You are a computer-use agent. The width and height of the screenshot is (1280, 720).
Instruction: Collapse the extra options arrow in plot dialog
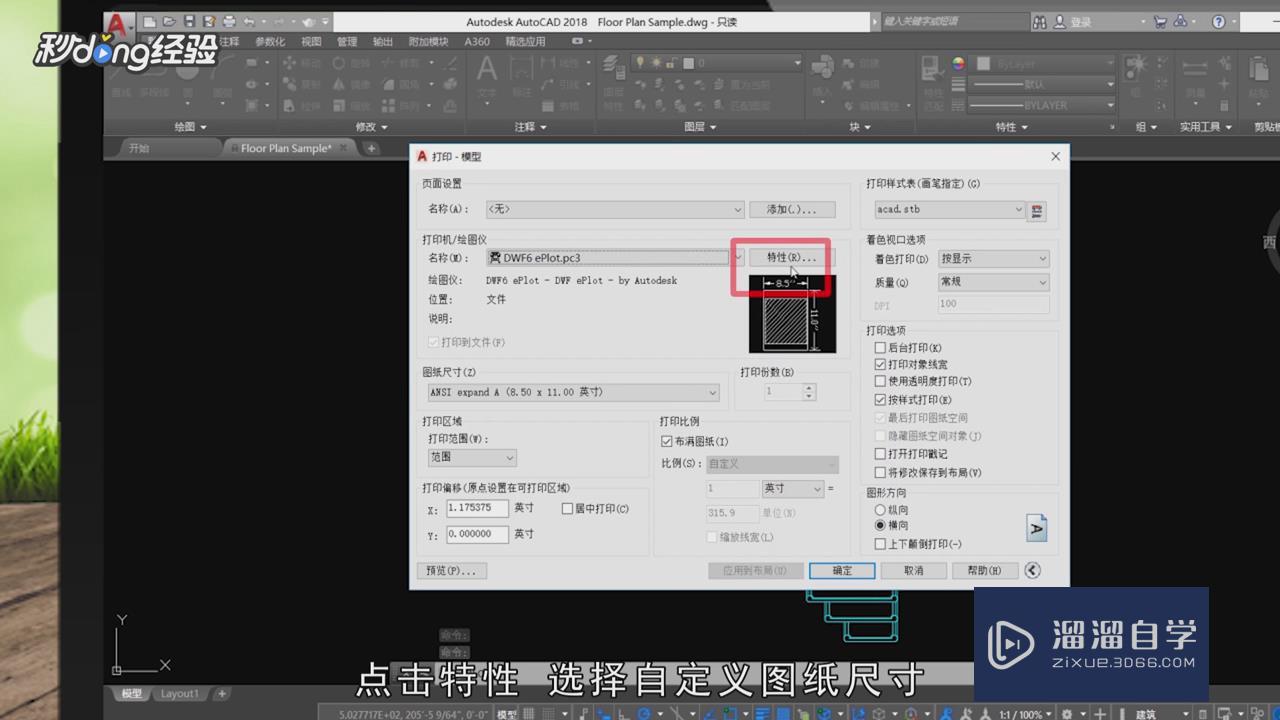(1033, 570)
